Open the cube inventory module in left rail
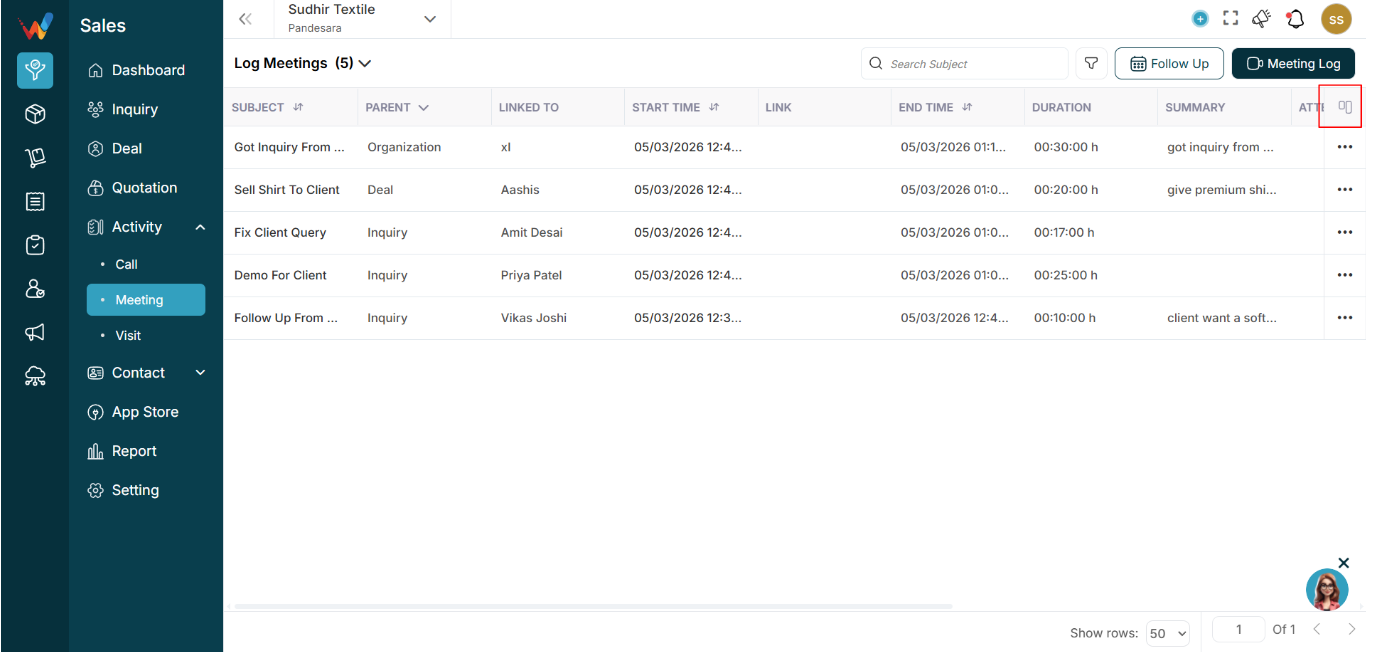The height and width of the screenshot is (652, 1375). click(x=35, y=114)
